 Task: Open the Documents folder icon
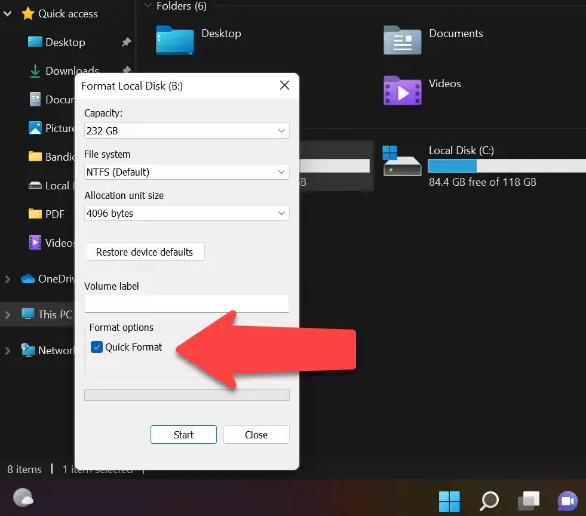click(x=403, y=40)
